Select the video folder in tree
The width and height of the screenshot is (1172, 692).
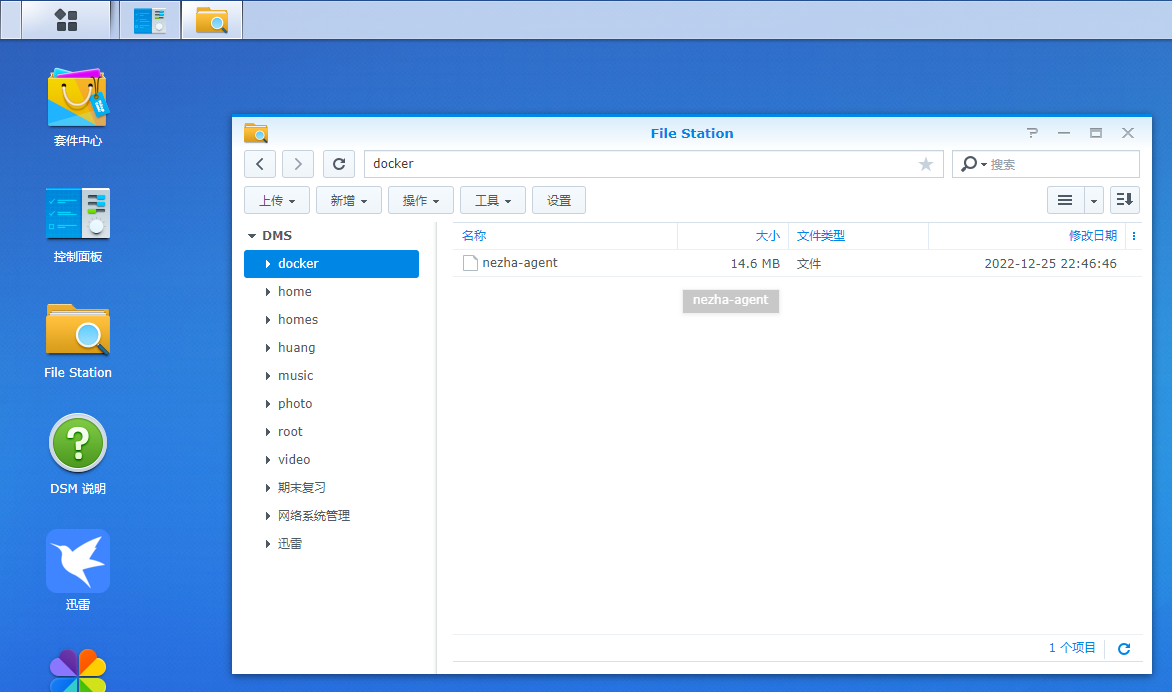click(x=294, y=460)
